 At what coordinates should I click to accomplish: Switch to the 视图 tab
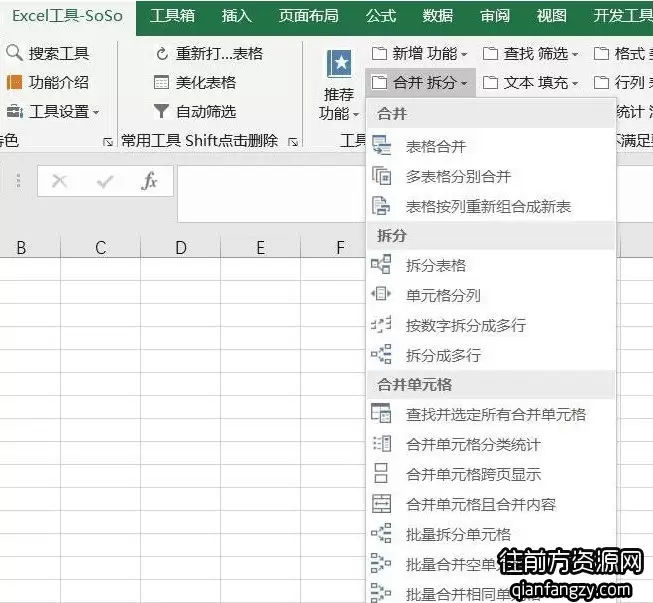pyautogui.click(x=551, y=16)
